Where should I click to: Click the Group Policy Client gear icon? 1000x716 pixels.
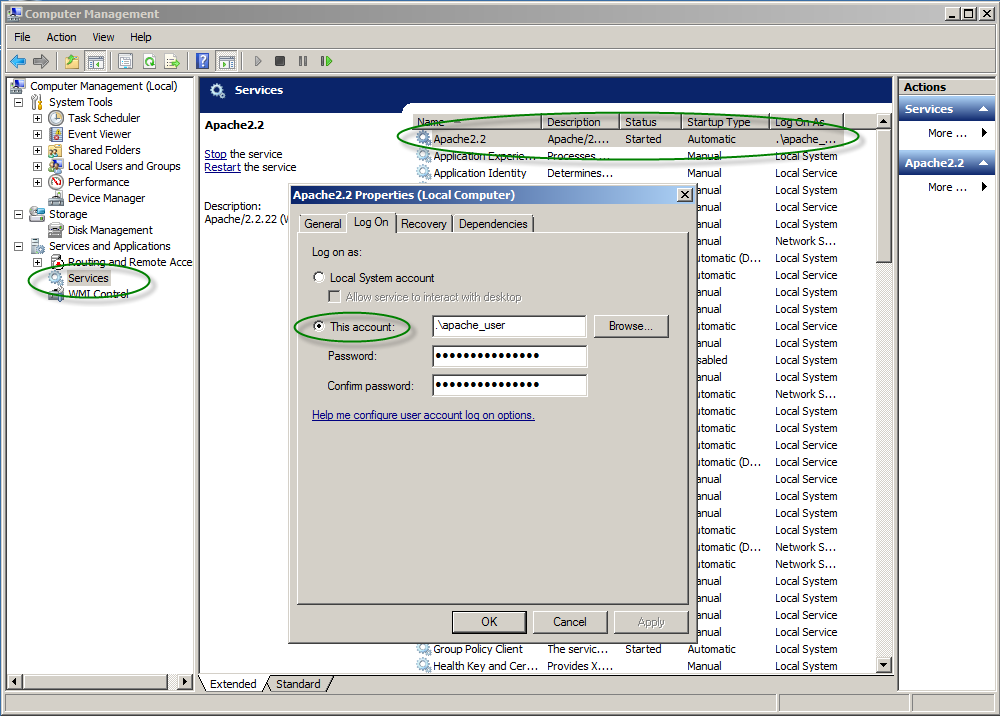[x=423, y=648]
